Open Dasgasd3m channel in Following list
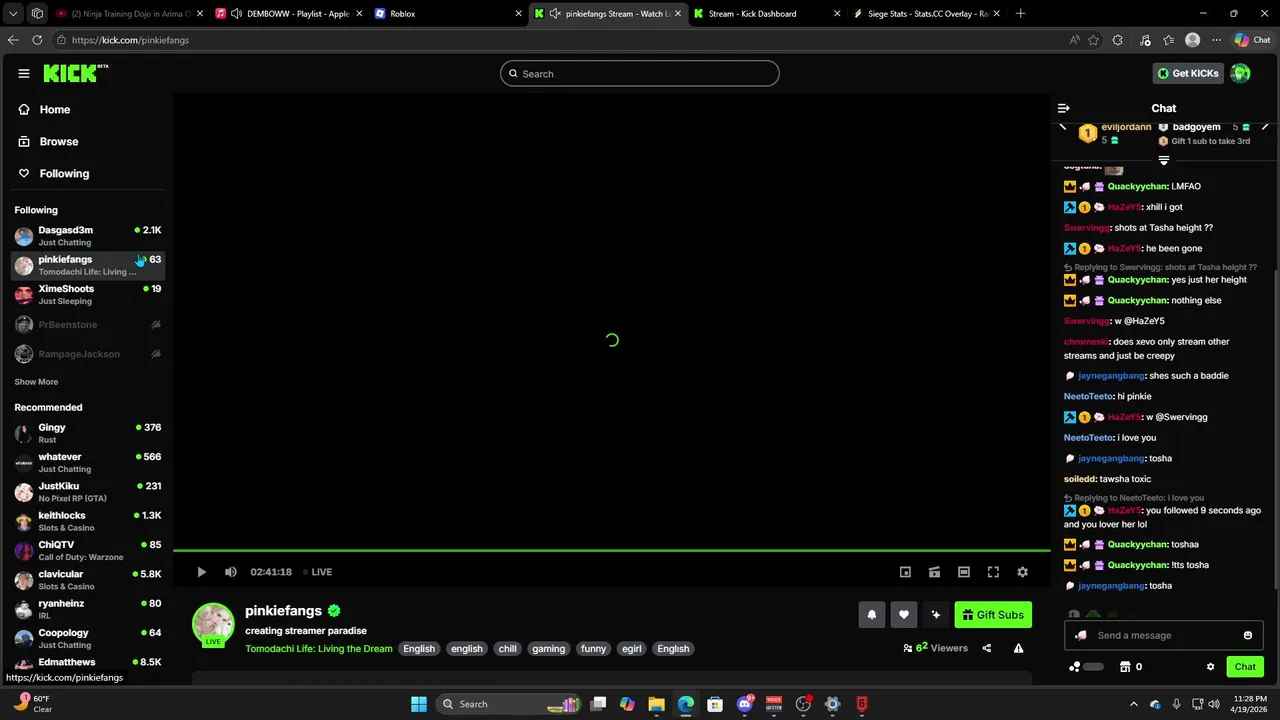Screen dimensions: 1280x720 87,236
